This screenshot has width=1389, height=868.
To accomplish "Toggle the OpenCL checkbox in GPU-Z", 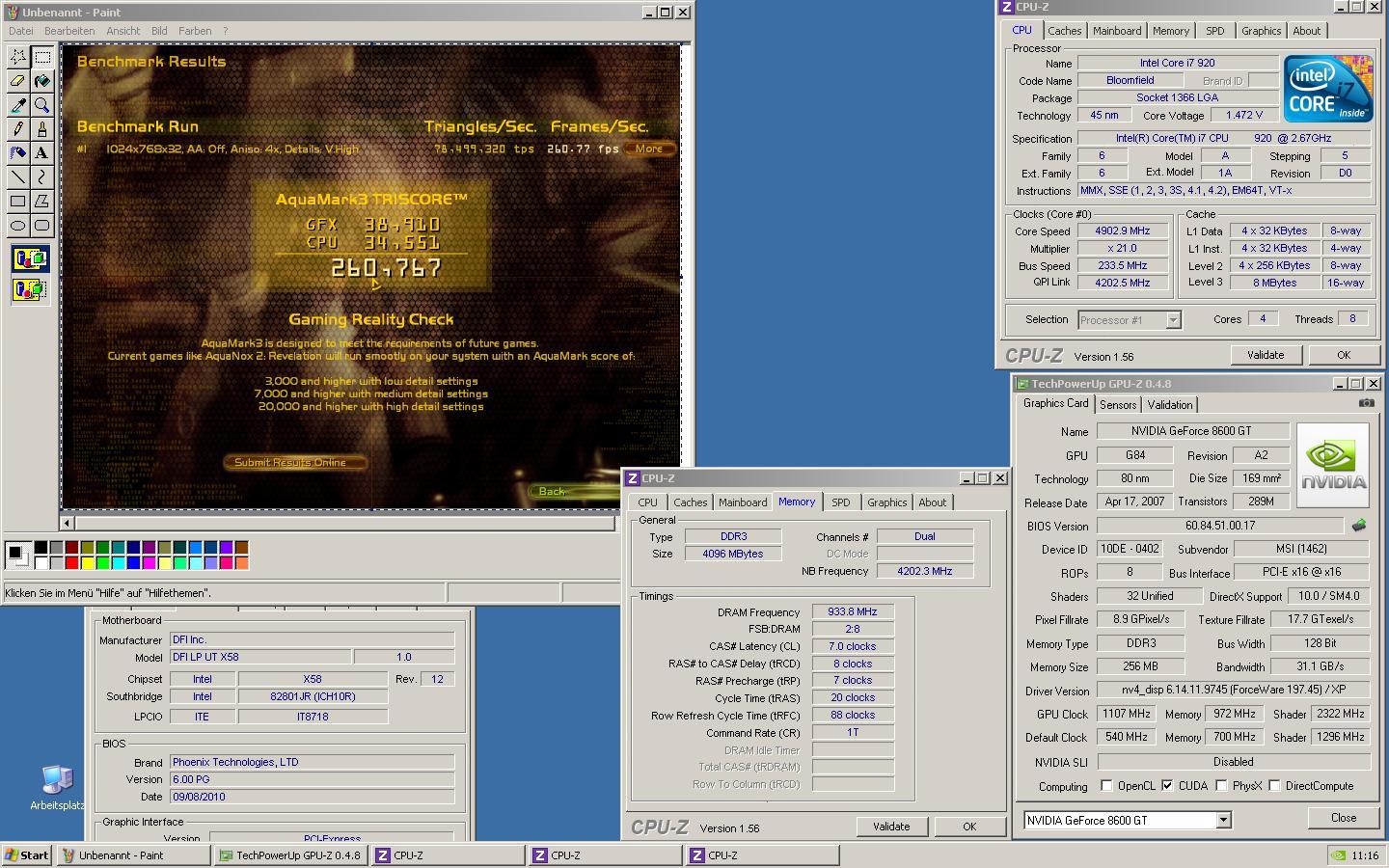I will click(x=1106, y=786).
